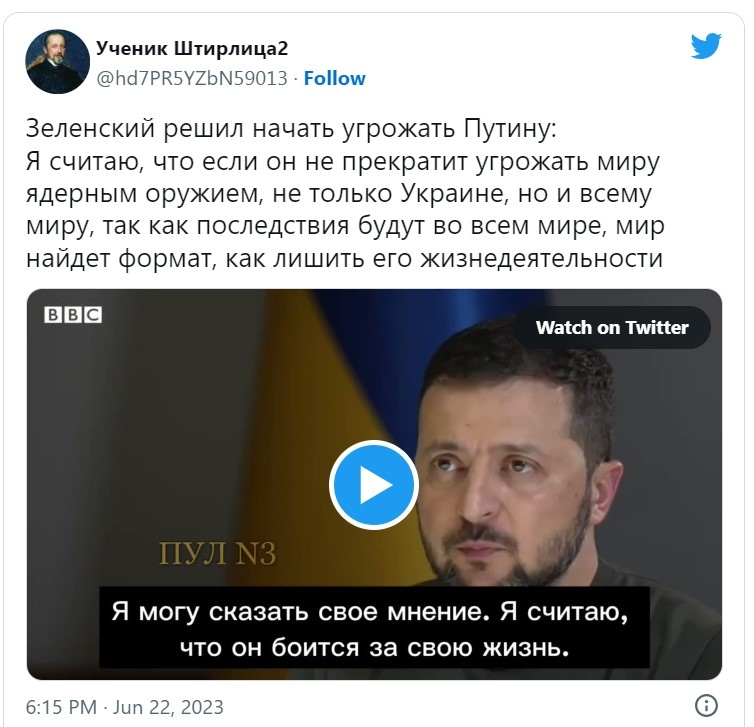Click the ПУЛ N3 watermark

click(x=217, y=554)
